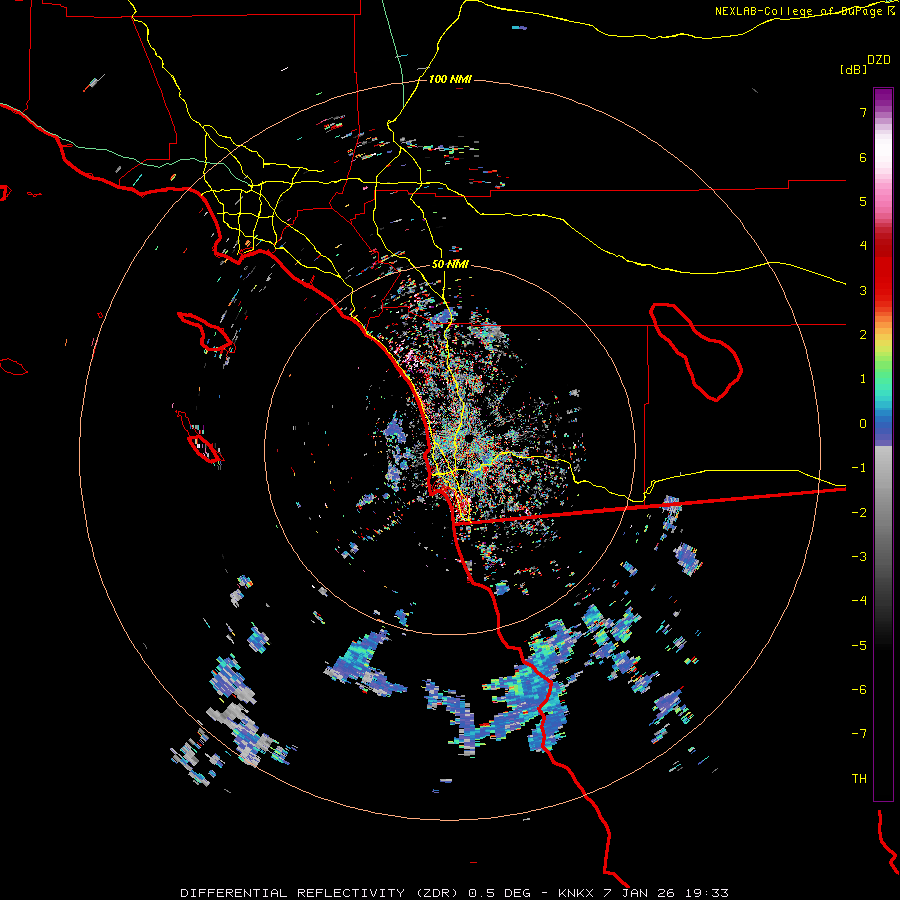
Task: Click the '-4' value on the color scale
Action: tap(859, 601)
